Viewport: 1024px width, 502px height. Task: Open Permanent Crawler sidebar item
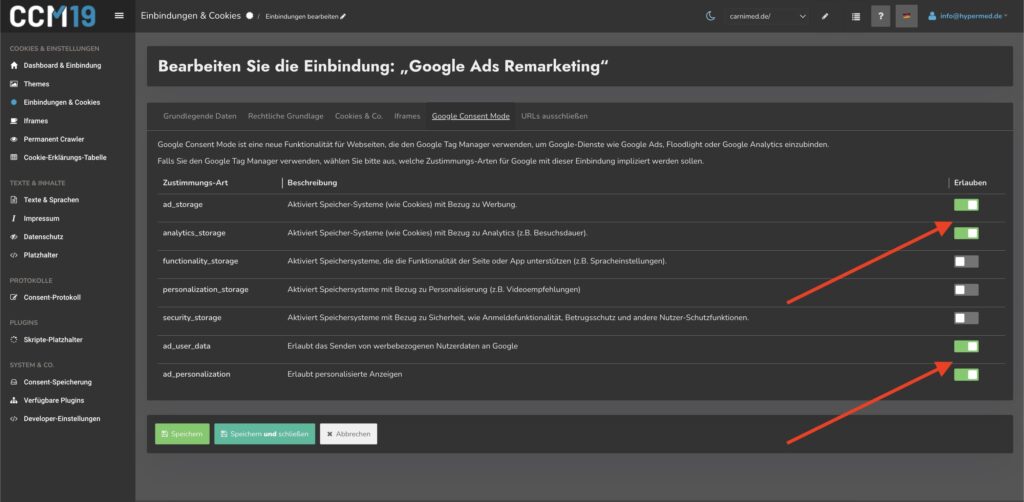[54, 139]
